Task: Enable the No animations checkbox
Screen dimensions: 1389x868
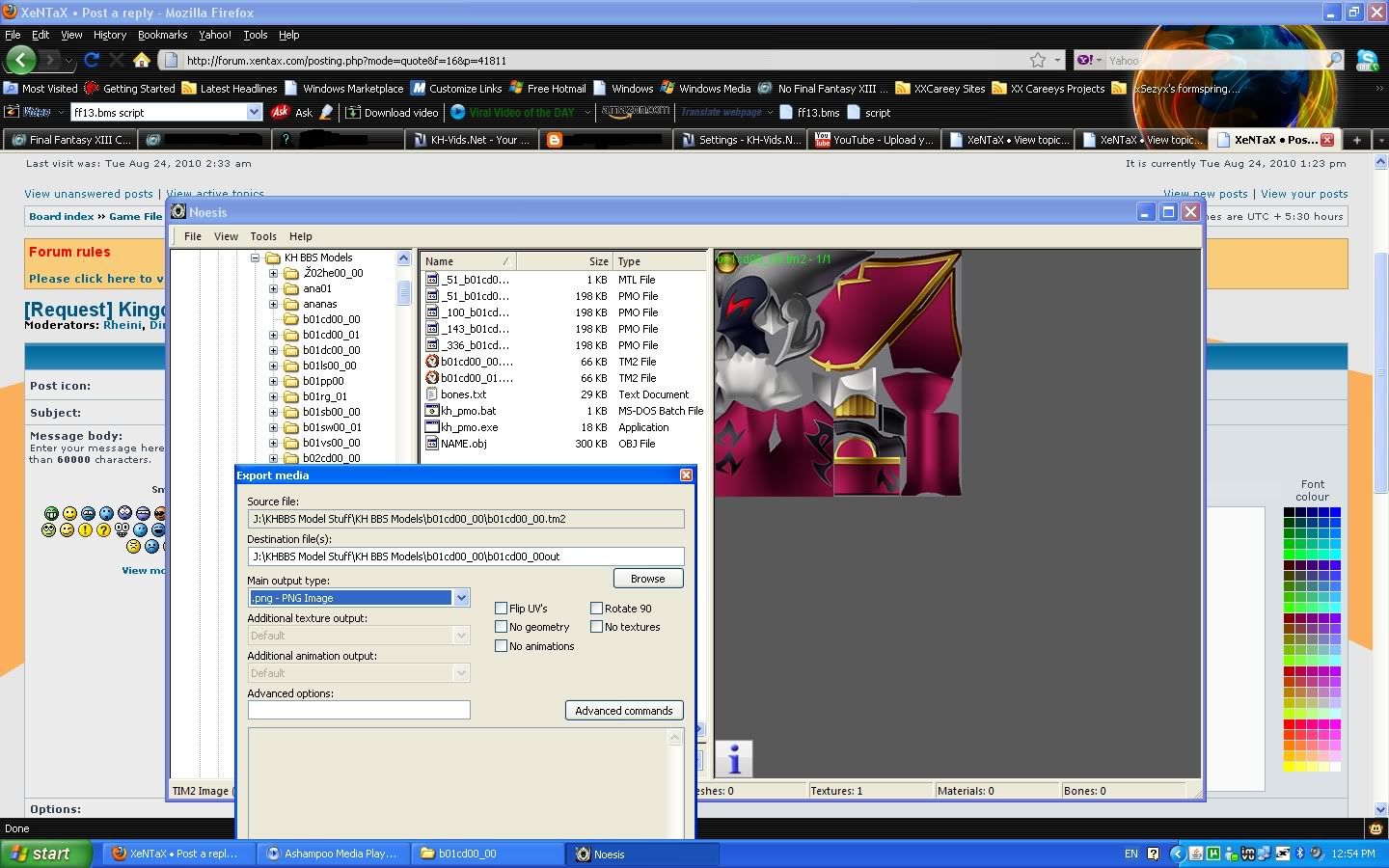Action: (x=501, y=646)
